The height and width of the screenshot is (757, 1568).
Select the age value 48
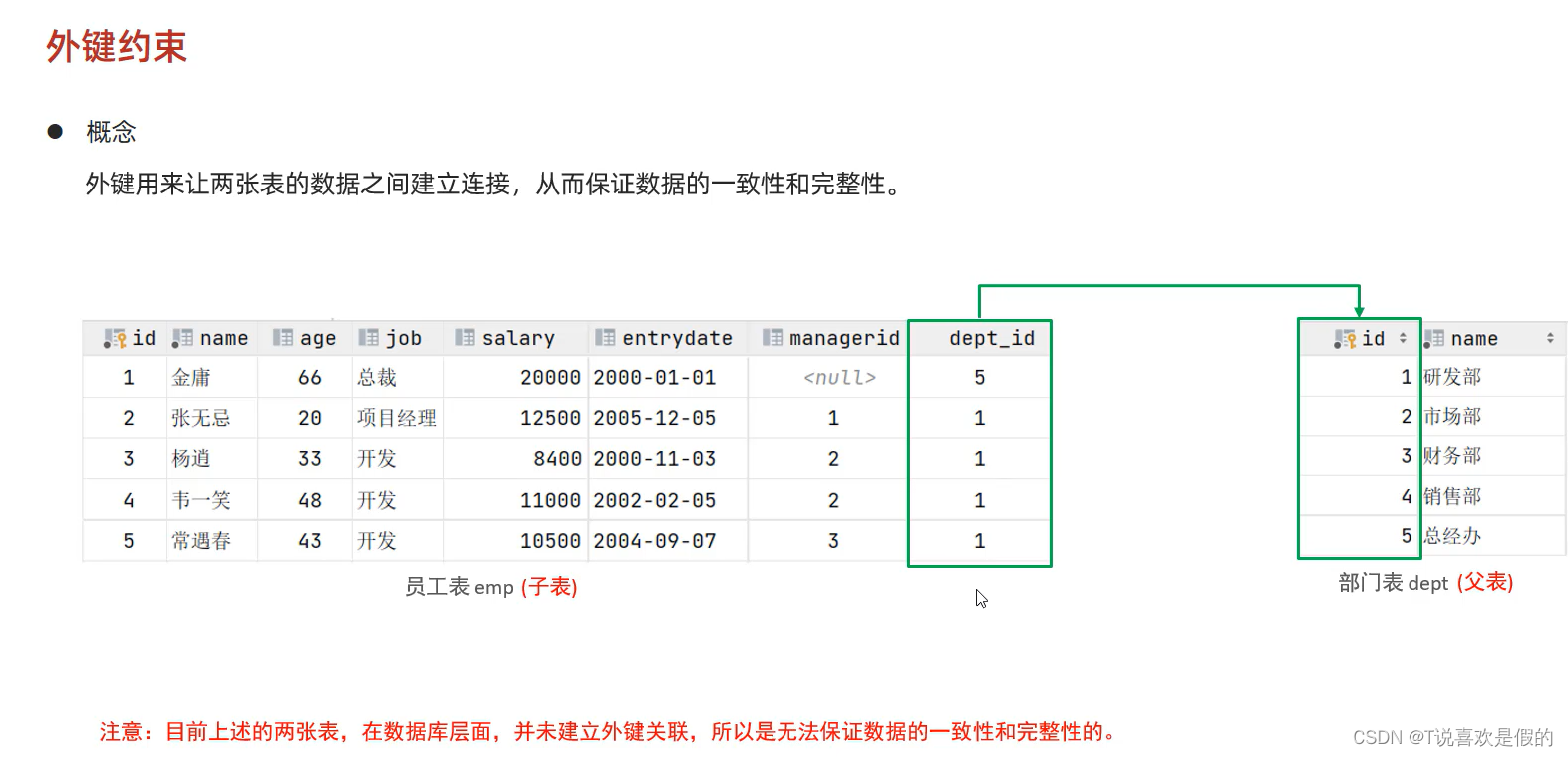pos(310,500)
